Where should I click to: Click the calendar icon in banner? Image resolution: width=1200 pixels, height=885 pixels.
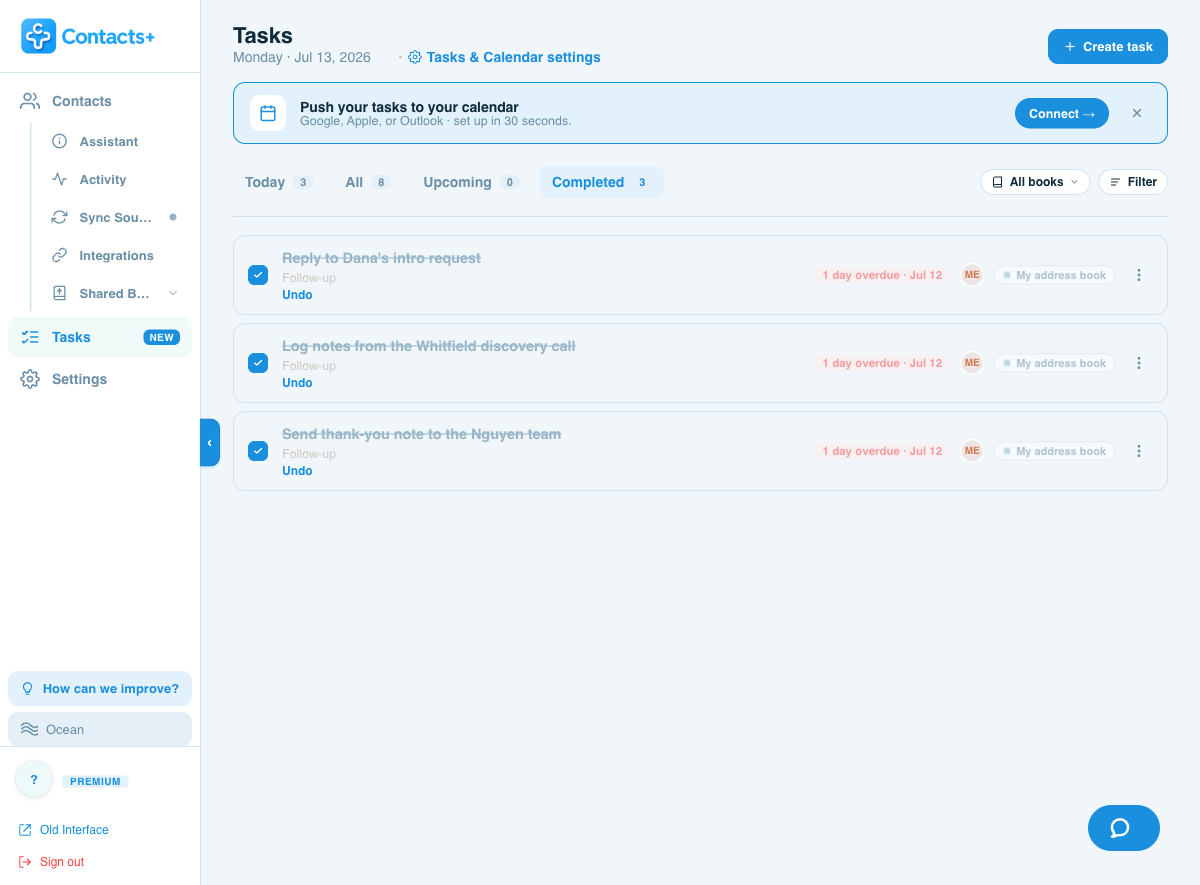coord(268,113)
